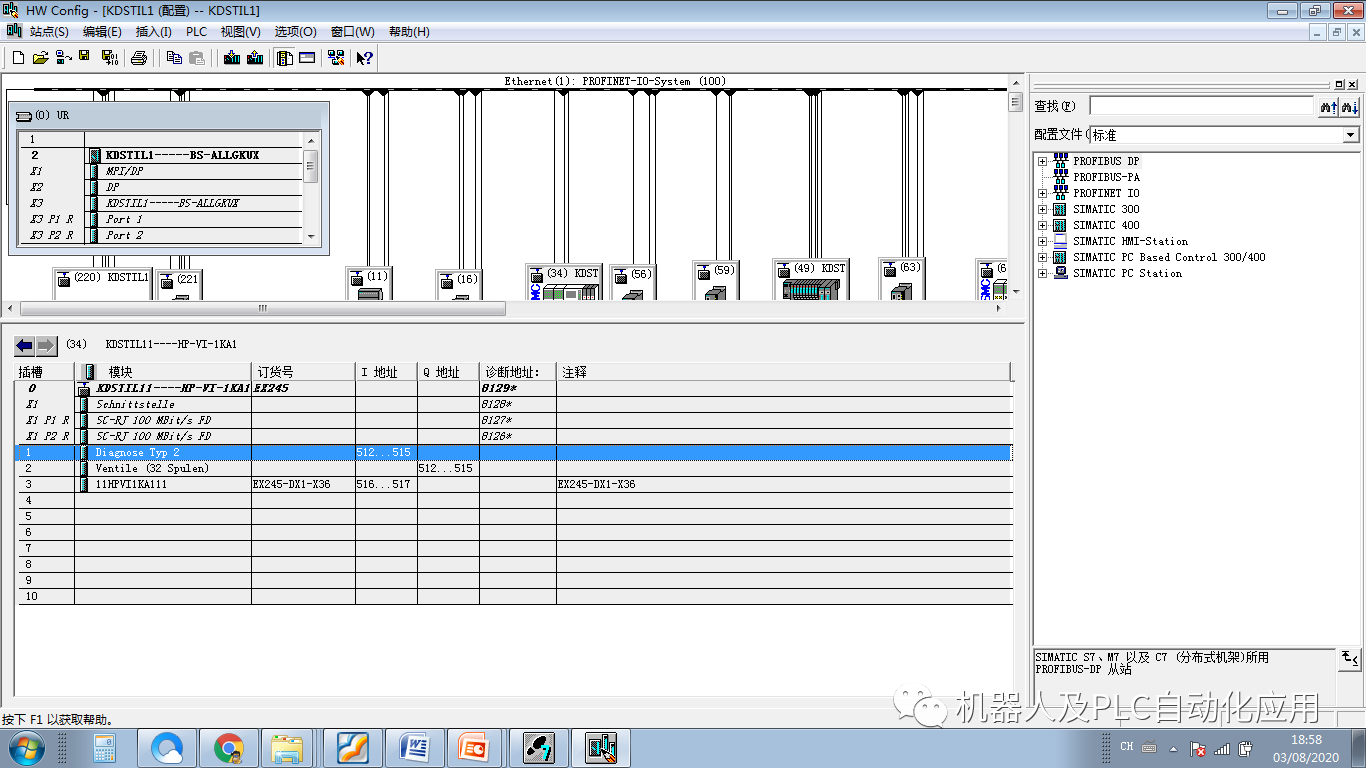Image resolution: width=1366 pixels, height=768 pixels.
Task: Click the Download to Module icon
Action: pos(232,58)
